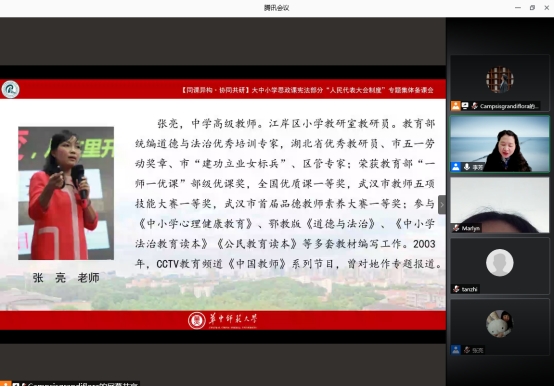Click the active microphone icon on 李芳's tile
554x387 pixels.
coord(467,167)
